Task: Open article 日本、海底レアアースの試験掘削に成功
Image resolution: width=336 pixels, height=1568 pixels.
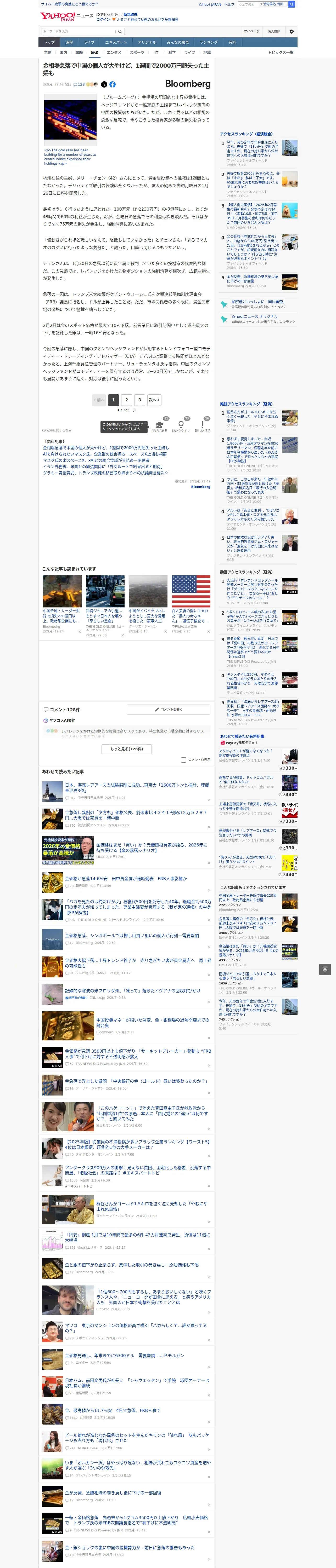Action: tap(137, 788)
